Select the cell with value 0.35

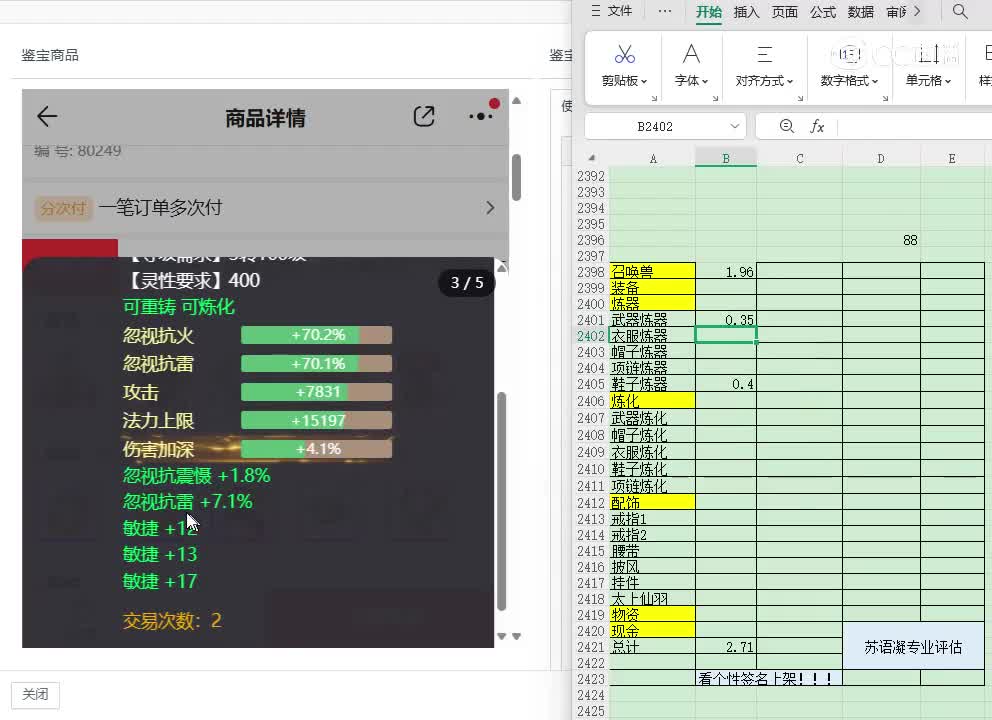pyautogui.click(x=726, y=320)
